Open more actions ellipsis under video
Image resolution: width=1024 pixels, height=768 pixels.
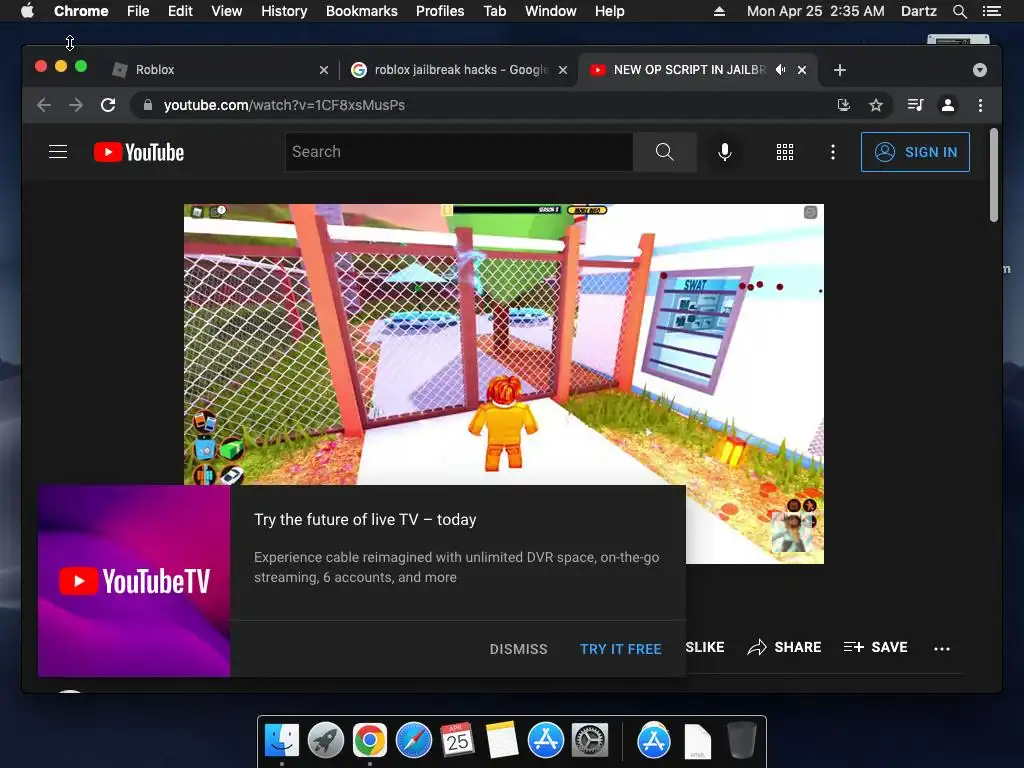pyautogui.click(x=942, y=648)
